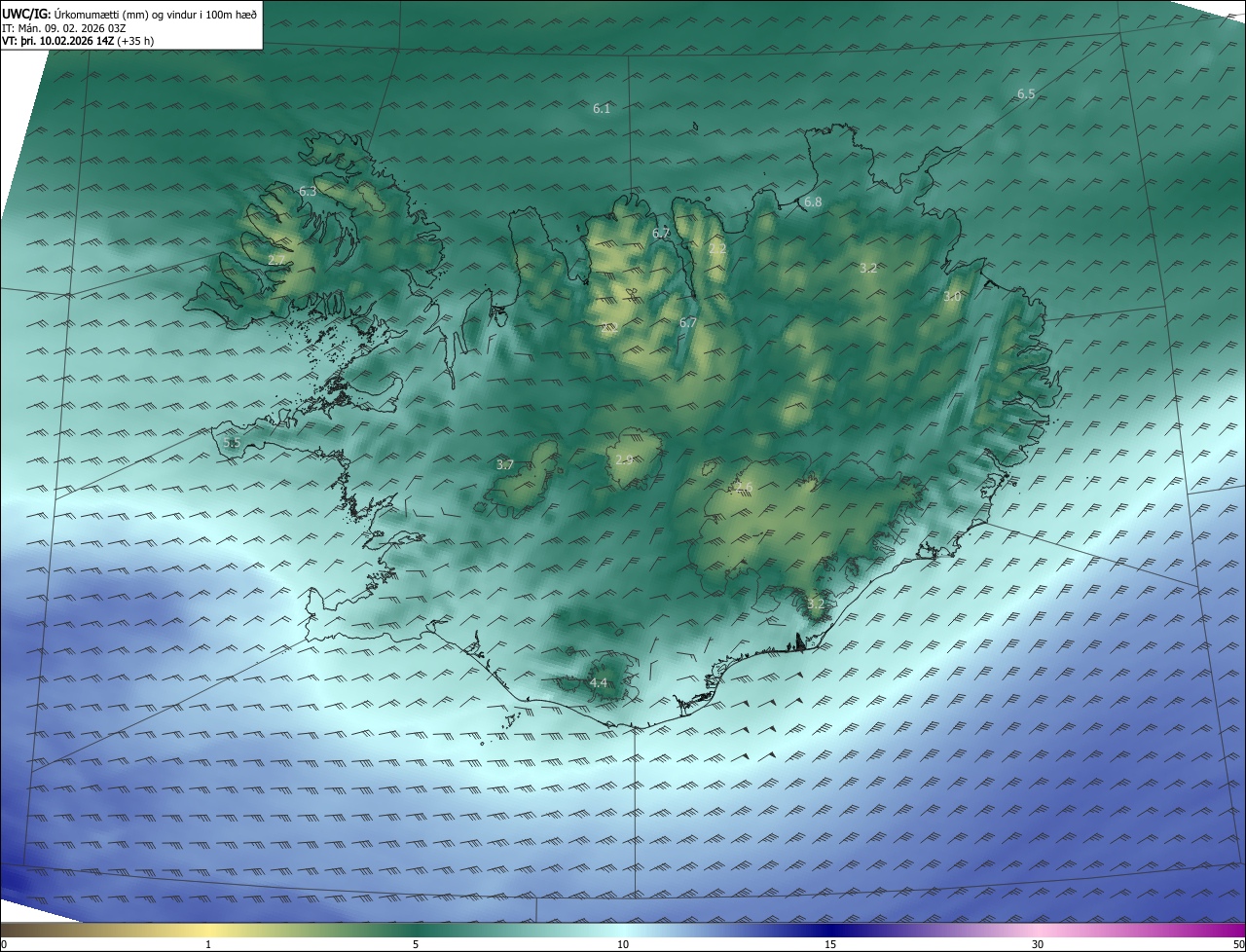
Task: Click the 10 label on the color scale
Action: 623,944
